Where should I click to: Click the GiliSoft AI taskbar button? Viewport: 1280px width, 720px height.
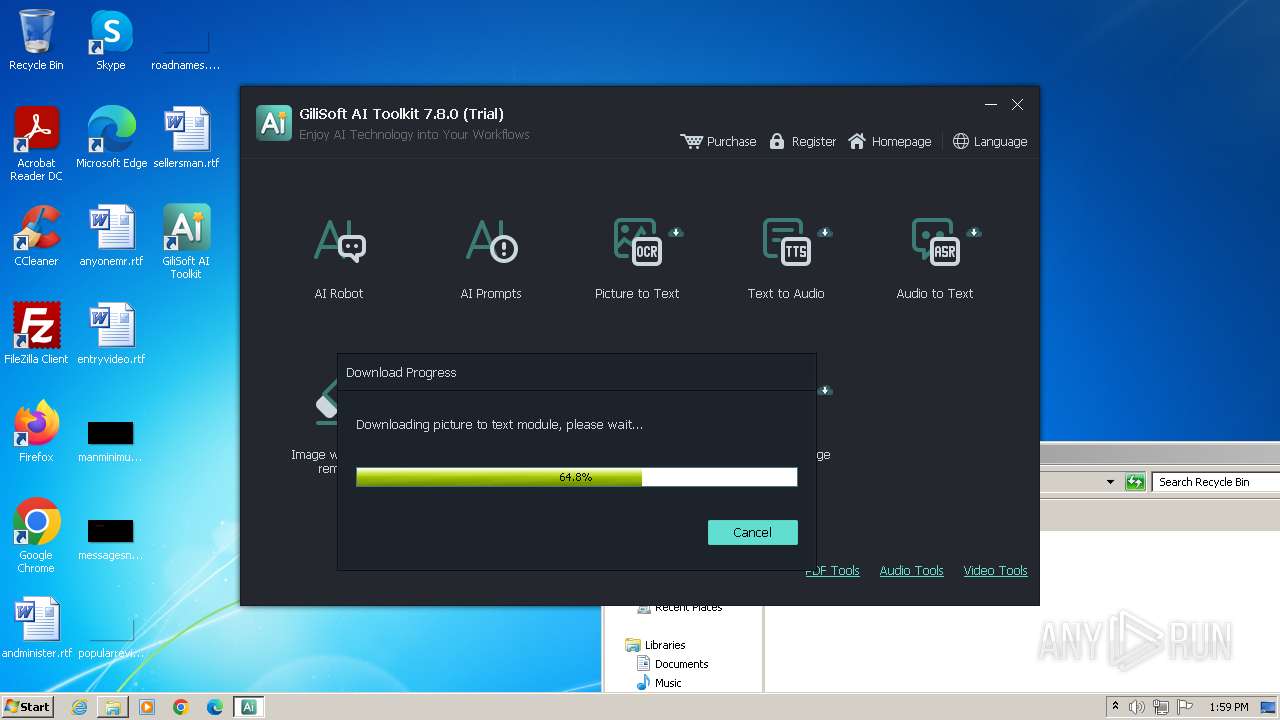point(249,707)
